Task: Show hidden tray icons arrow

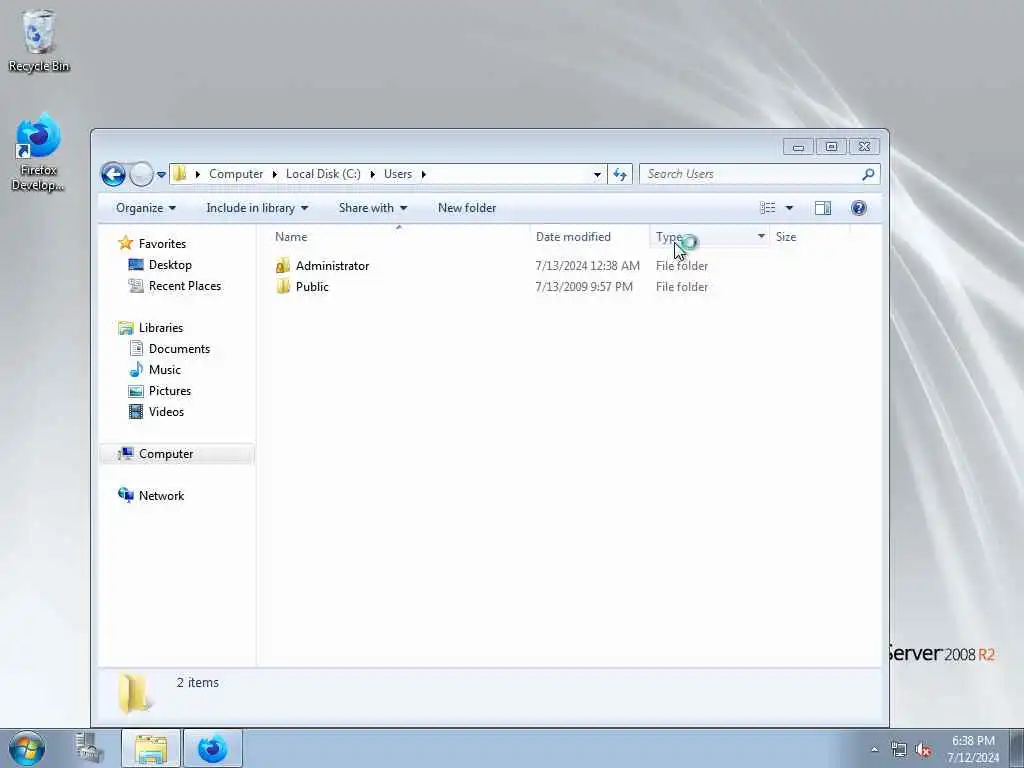Action: 874,749
